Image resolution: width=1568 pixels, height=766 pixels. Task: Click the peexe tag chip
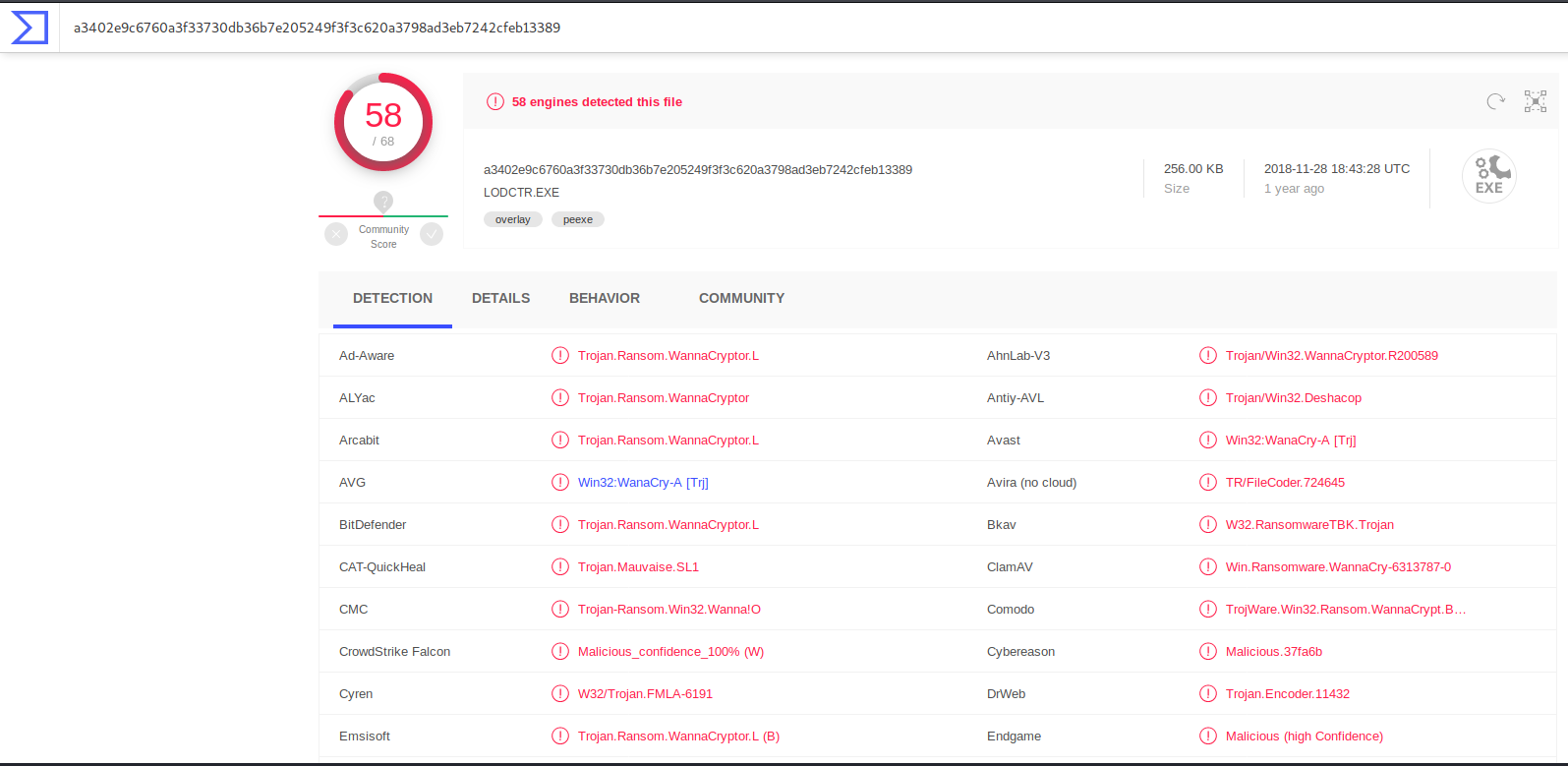(578, 219)
